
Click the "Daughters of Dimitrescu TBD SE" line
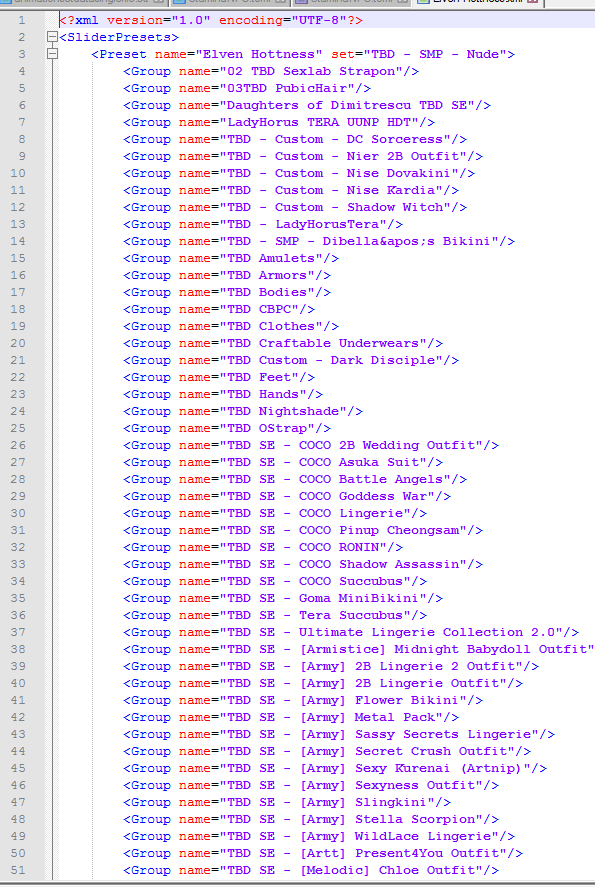(307, 105)
